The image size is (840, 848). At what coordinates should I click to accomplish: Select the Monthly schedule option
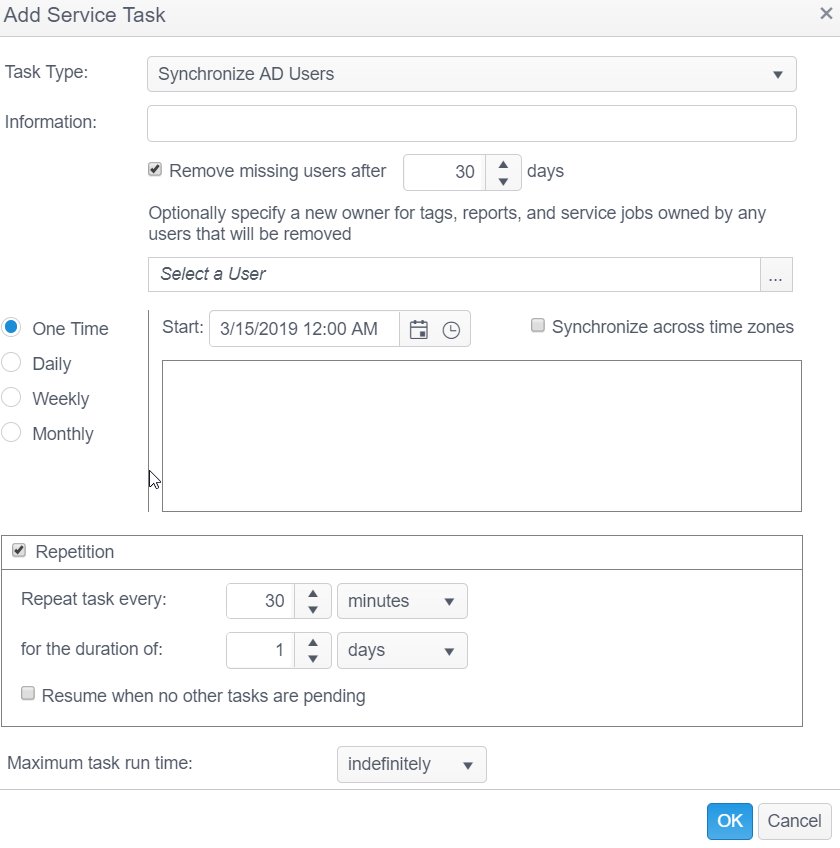point(12,433)
